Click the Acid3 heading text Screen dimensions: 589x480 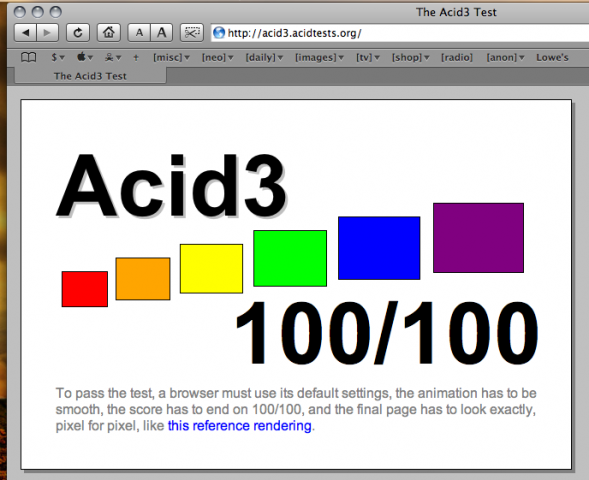pyautogui.click(x=171, y=186)
